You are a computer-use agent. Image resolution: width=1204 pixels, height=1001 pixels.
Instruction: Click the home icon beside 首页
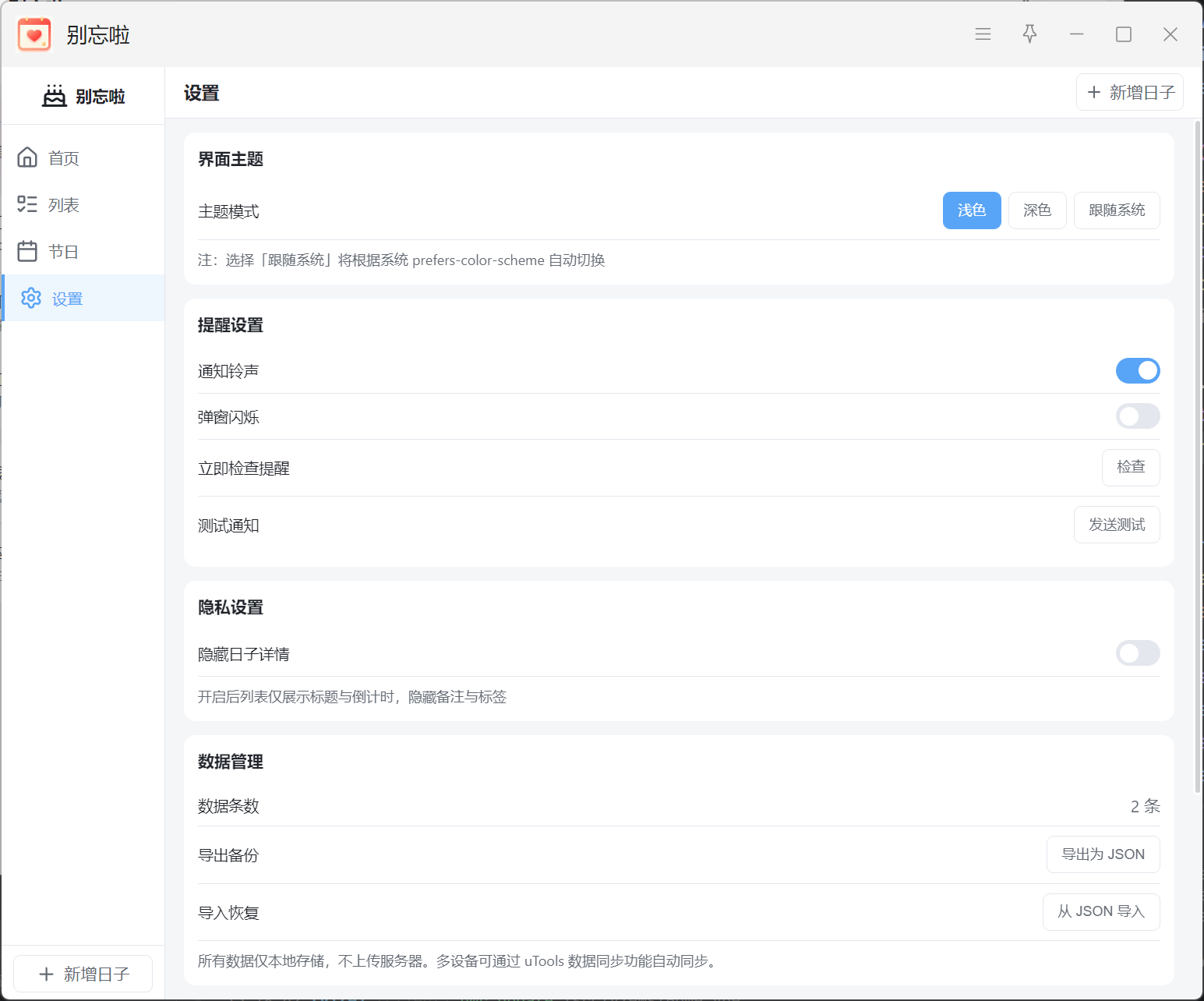click(x=27, y=157)
